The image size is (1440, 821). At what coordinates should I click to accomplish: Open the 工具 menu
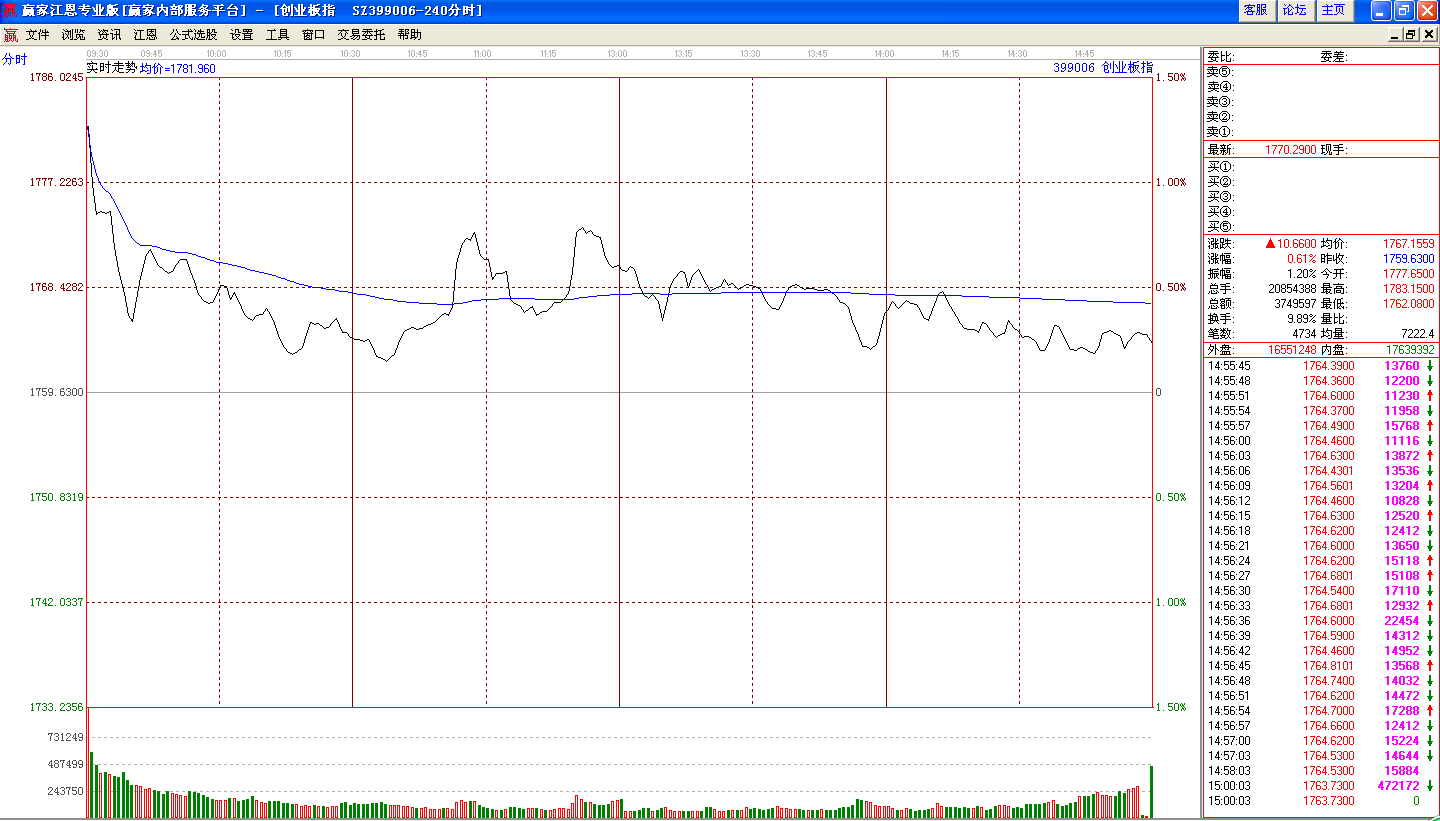point(277,34)
